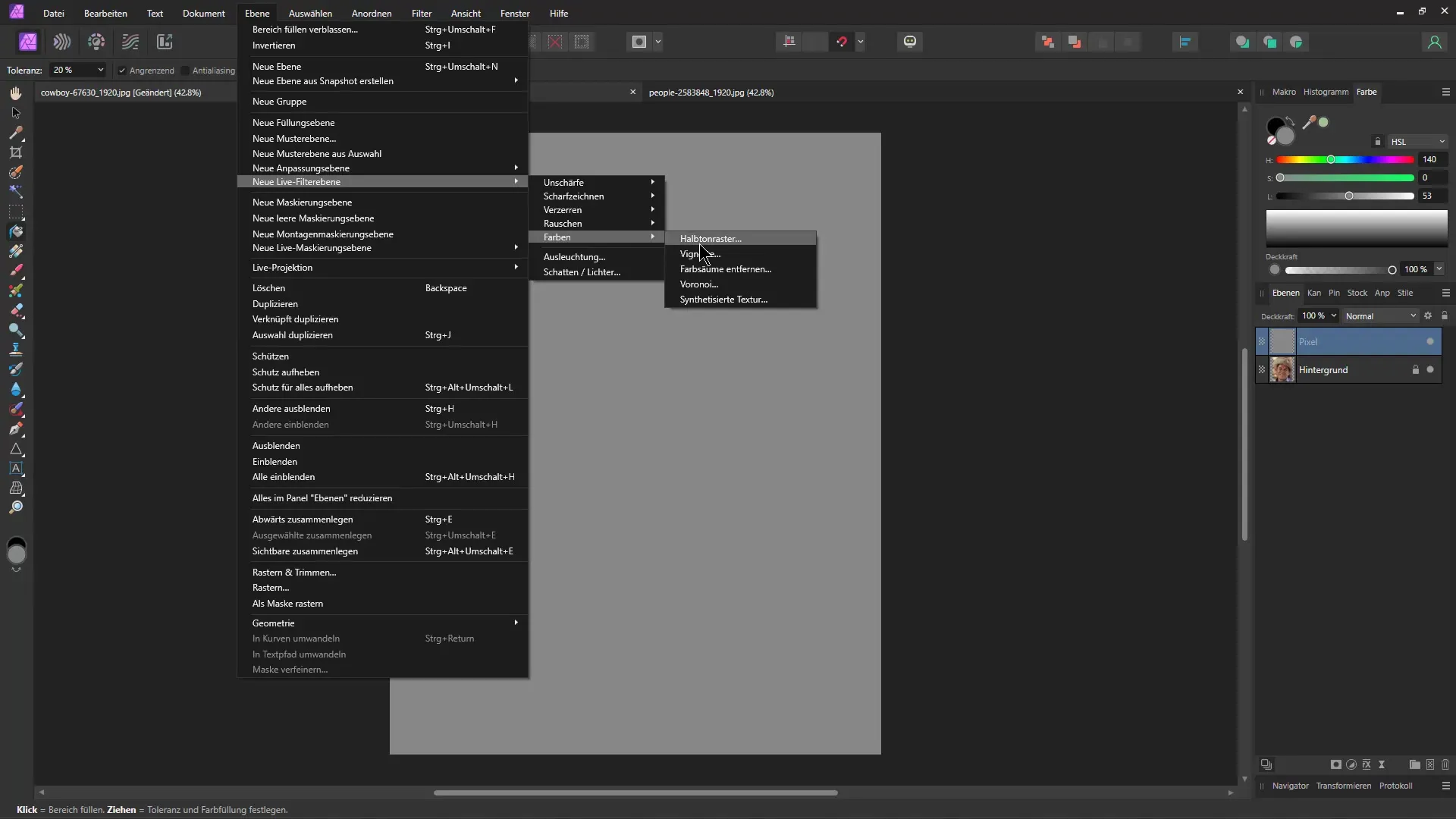This screenshot has height=819, width=1456.
Task: Select the Move (arrow) tool
Action: click(x=16, y=113)
